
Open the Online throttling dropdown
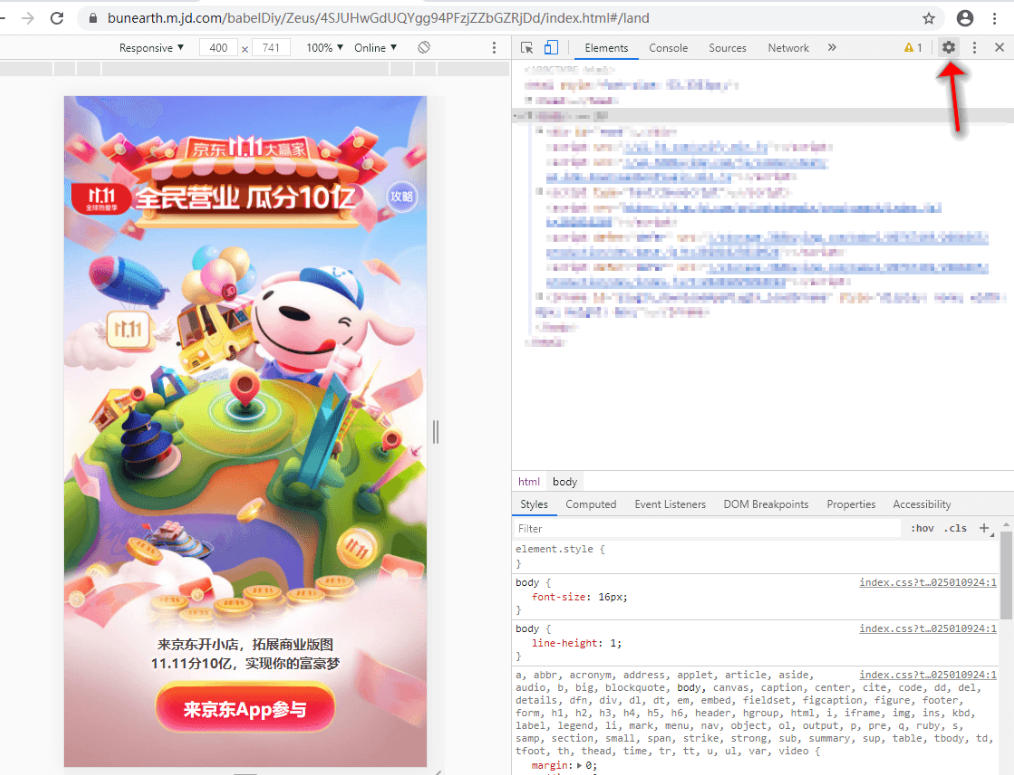[375, 48]
